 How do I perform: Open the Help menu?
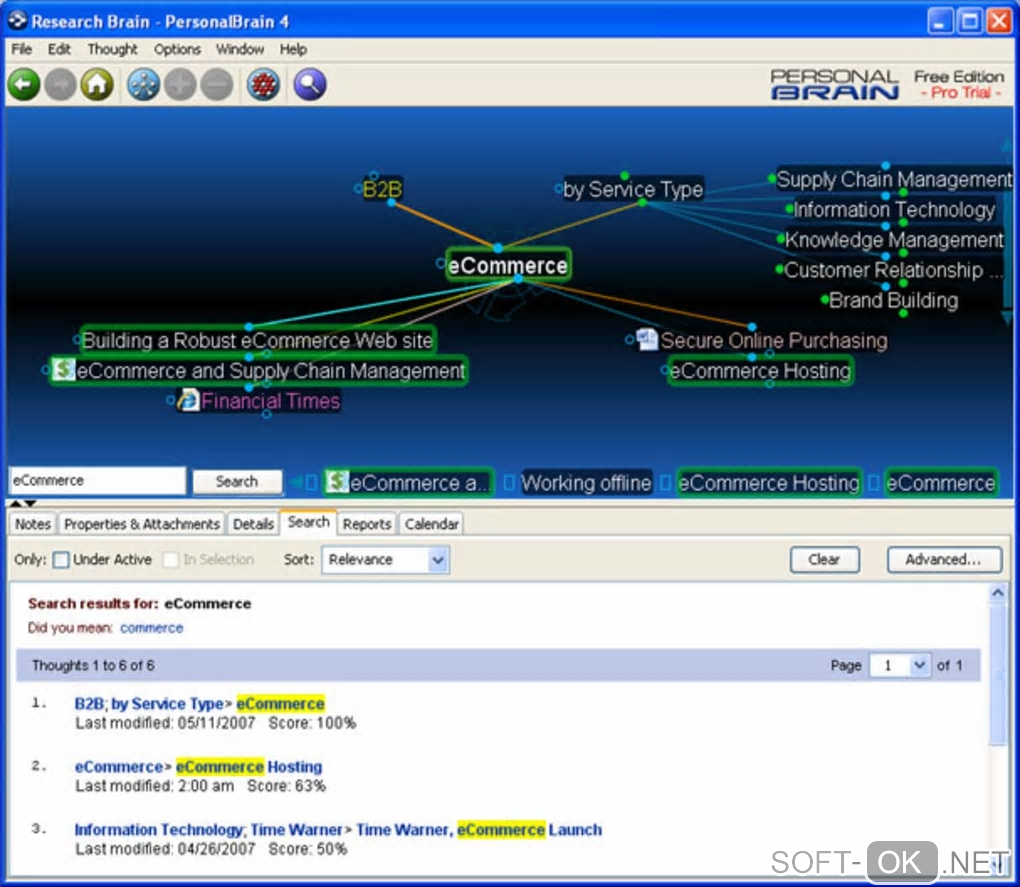point(293,49)
